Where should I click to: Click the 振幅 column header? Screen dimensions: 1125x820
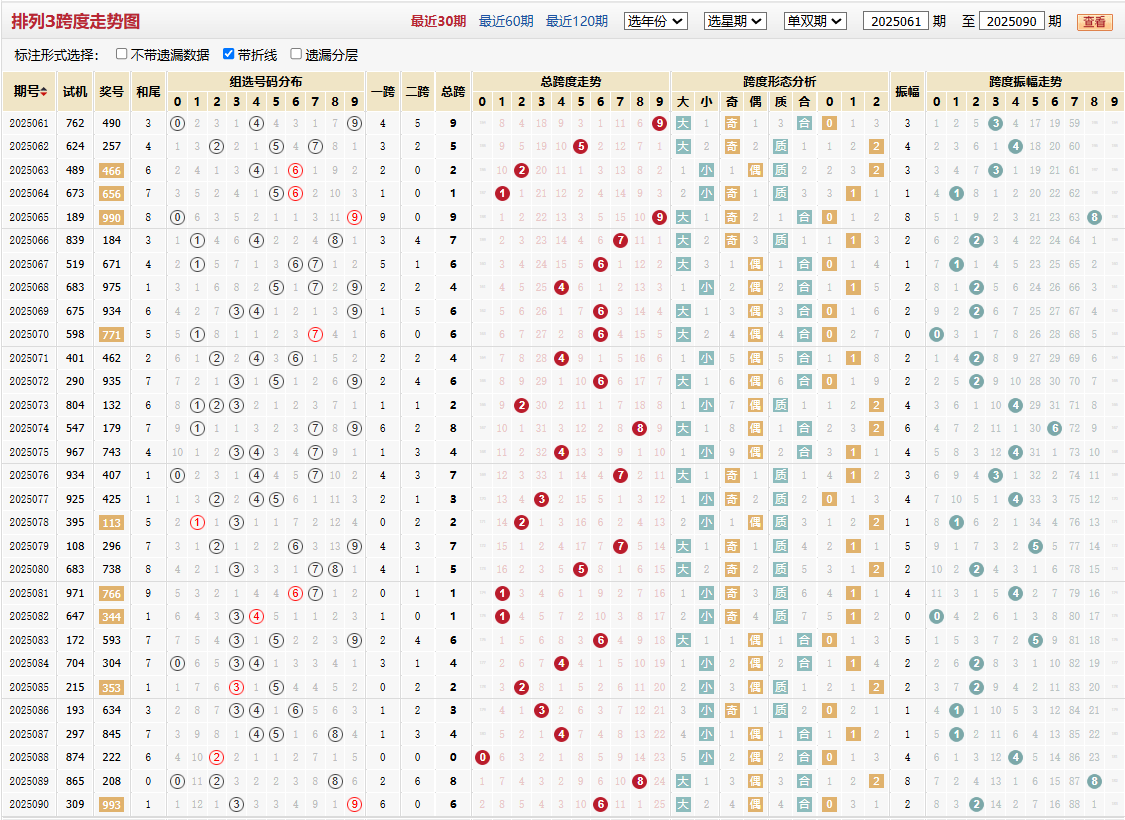[908, 92]
